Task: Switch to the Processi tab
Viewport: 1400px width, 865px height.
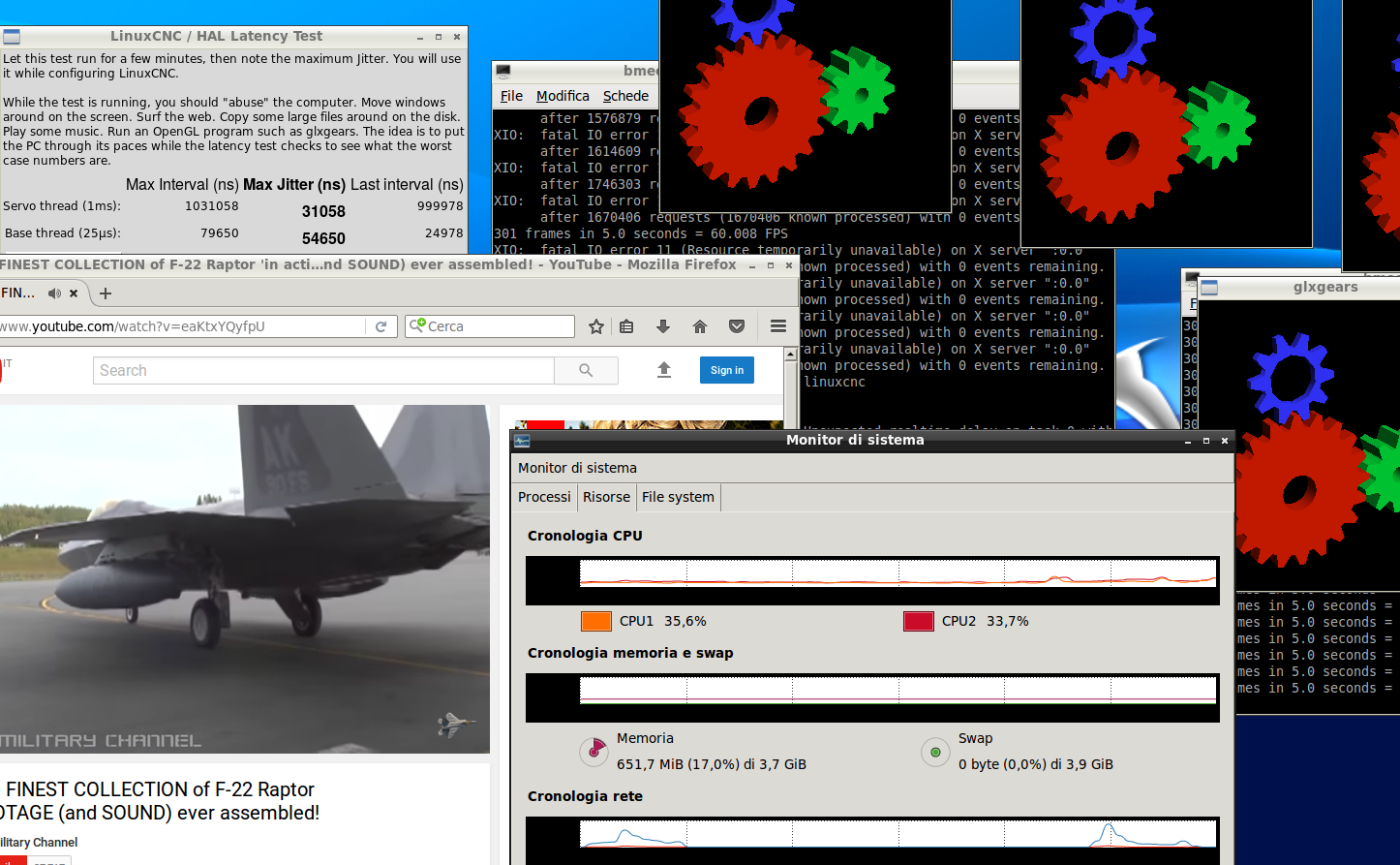Action: (544, 497)
